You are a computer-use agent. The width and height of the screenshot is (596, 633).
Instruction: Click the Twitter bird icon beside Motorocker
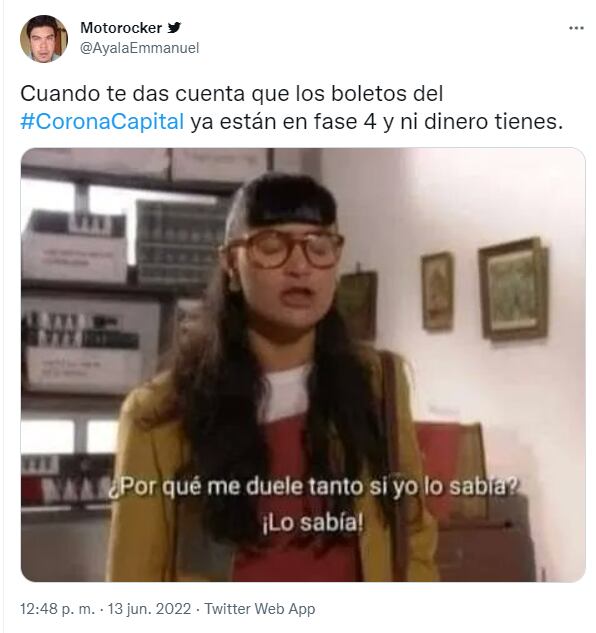(174, 27)
